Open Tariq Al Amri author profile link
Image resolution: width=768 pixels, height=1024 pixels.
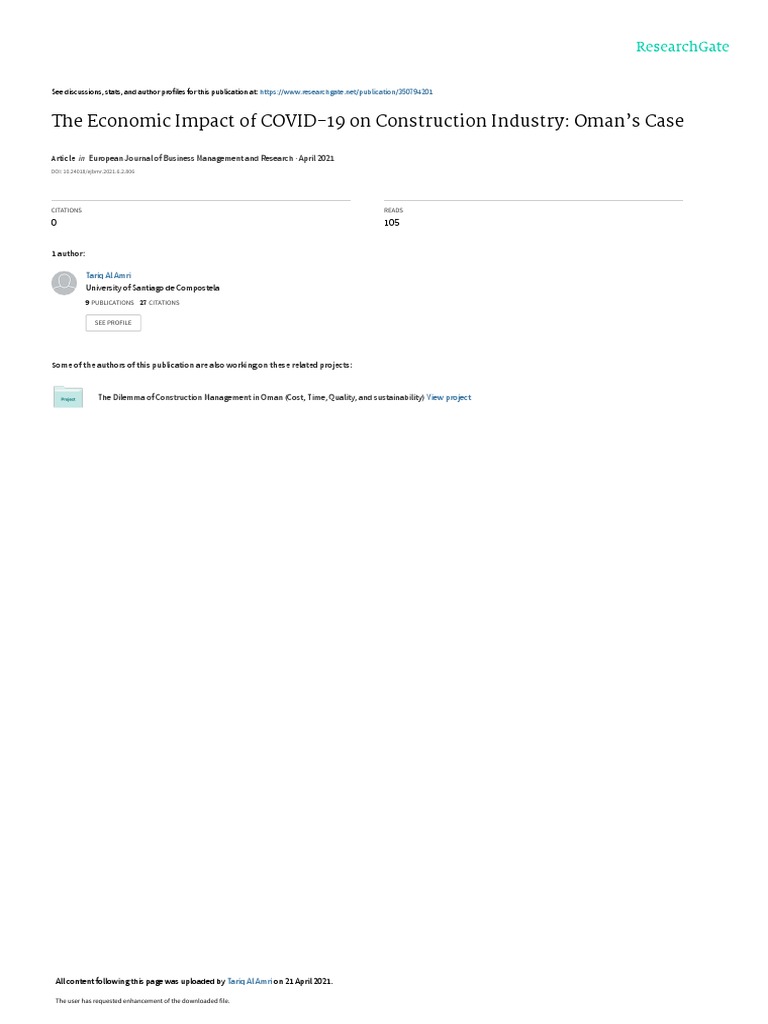(x=108, y=276)
